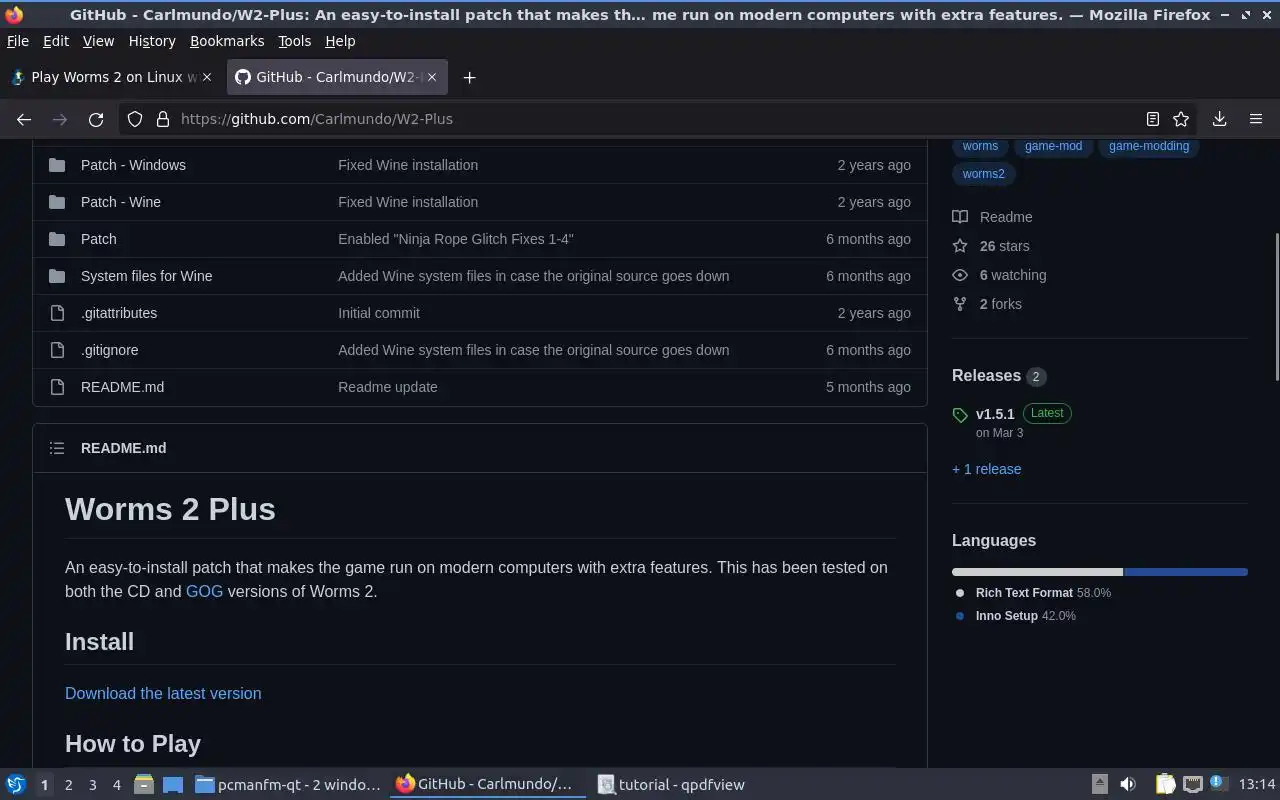This screenshot has width=1280, height=800.
Task: Open the Edit menu
Action: (56, 41)
